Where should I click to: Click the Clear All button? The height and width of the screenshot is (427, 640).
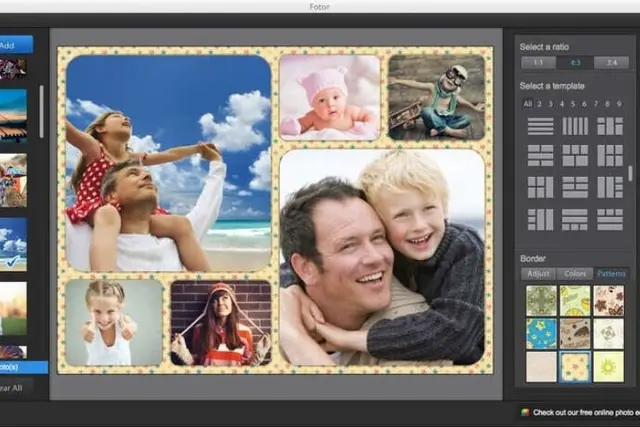point(14,388)
